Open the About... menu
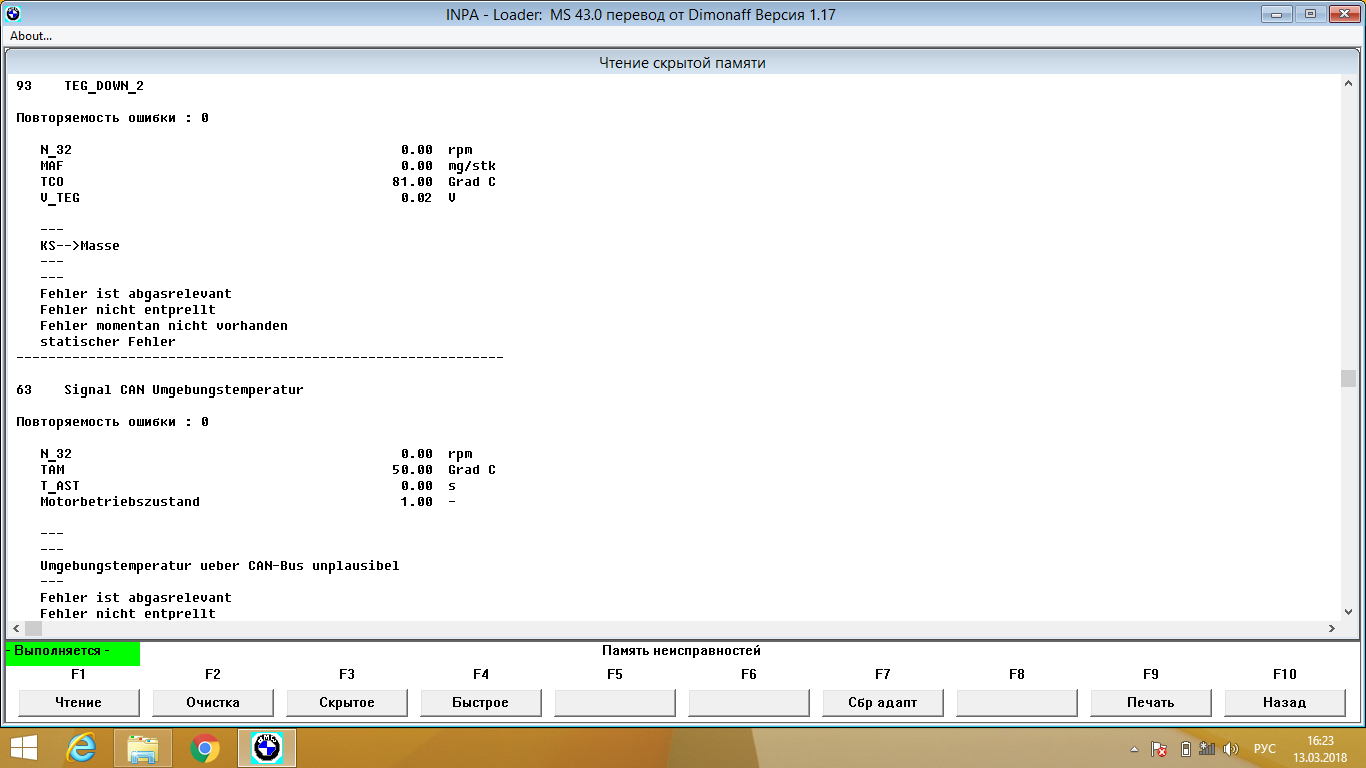The width and height of the screenshot is (1366, 768). pos(31,36)
